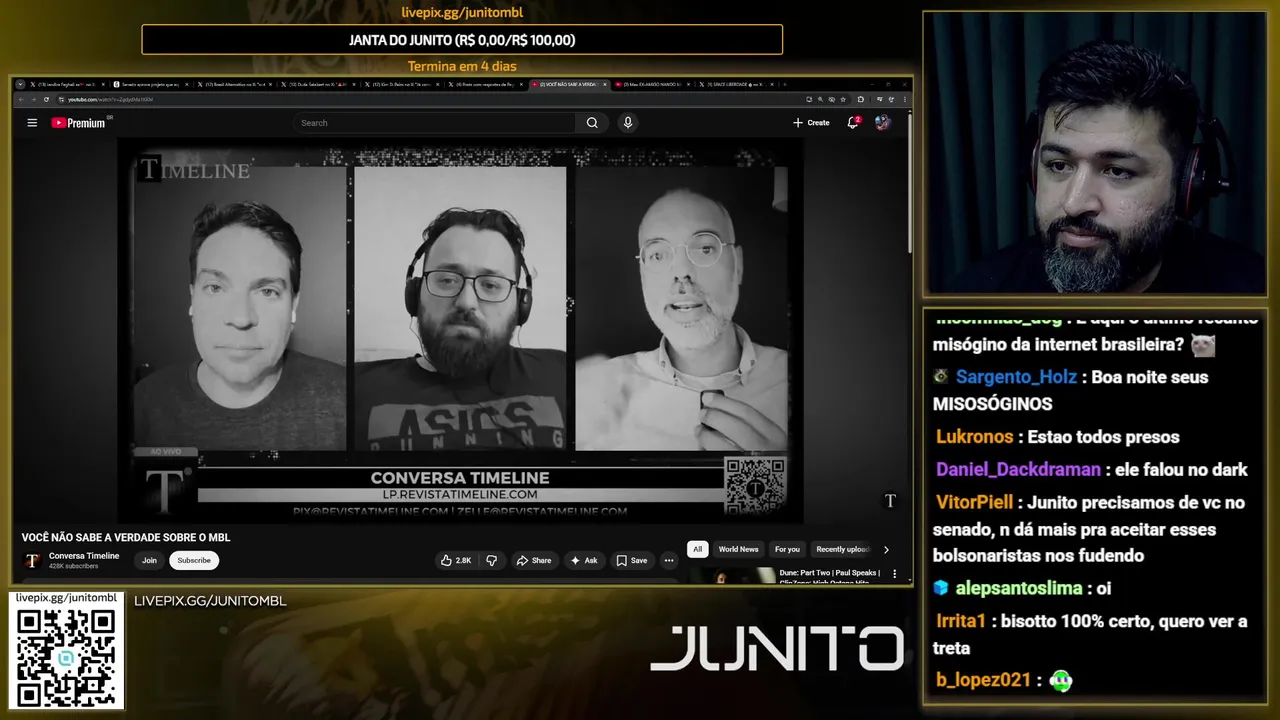The height and width of the screenshot is (720, 1280).
Task: Select the Recently uploaded filter chip
Action: click(x=842, y=549)
